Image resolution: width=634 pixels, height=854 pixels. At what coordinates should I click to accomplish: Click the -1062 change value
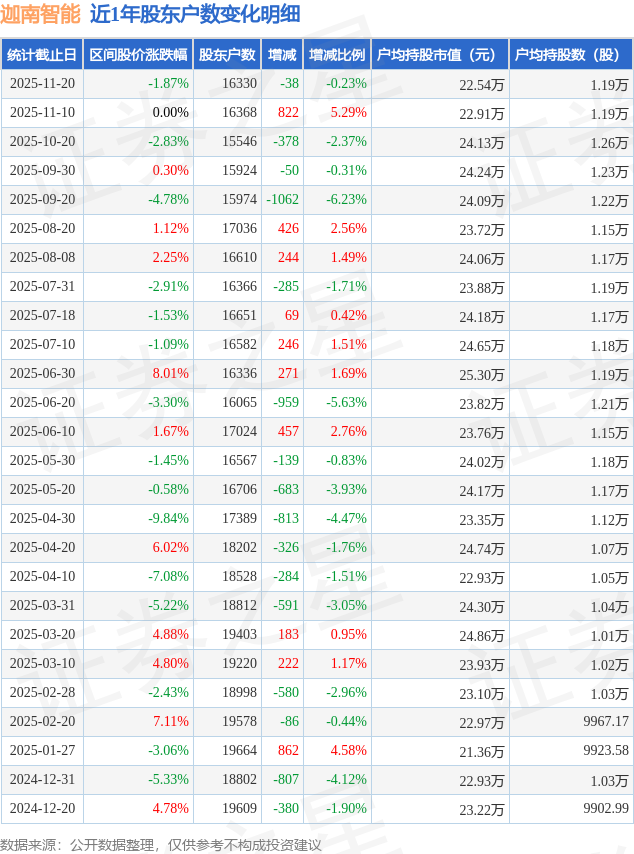coord(282,200)
